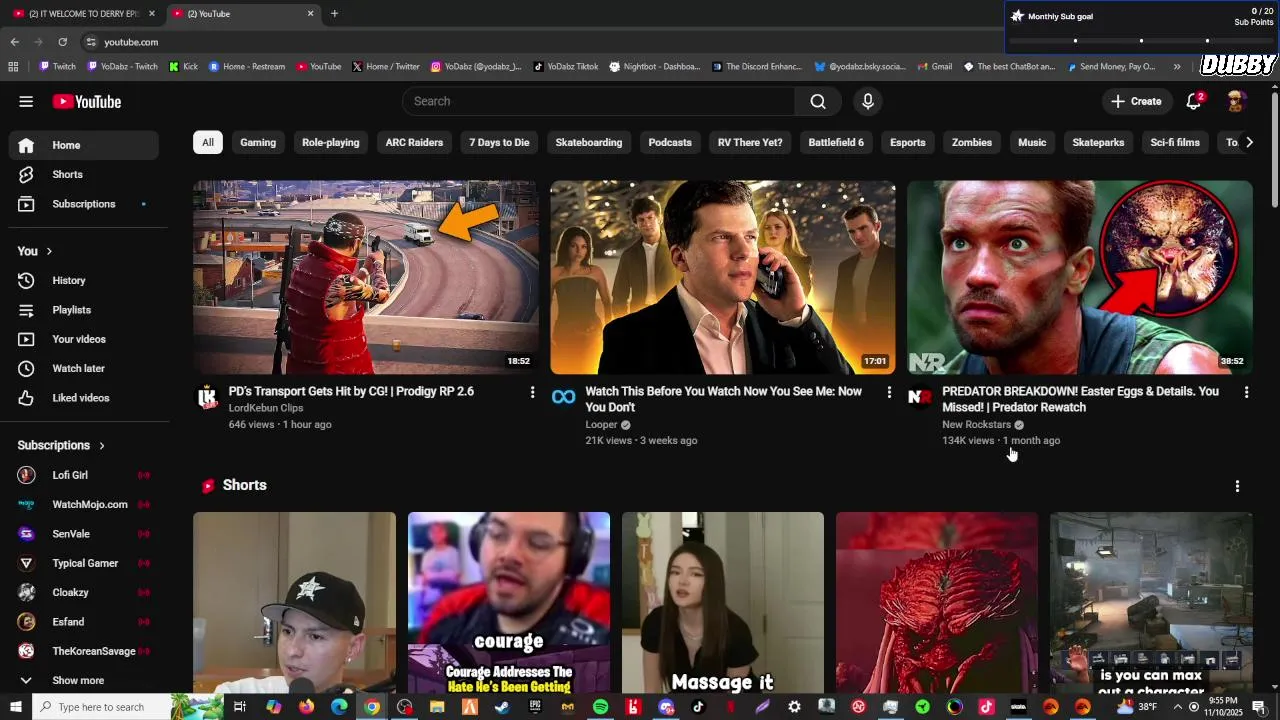This screenshot has height=720, width=1280.
Task: Open the account avatar menu
Action: pos(1236,101)
